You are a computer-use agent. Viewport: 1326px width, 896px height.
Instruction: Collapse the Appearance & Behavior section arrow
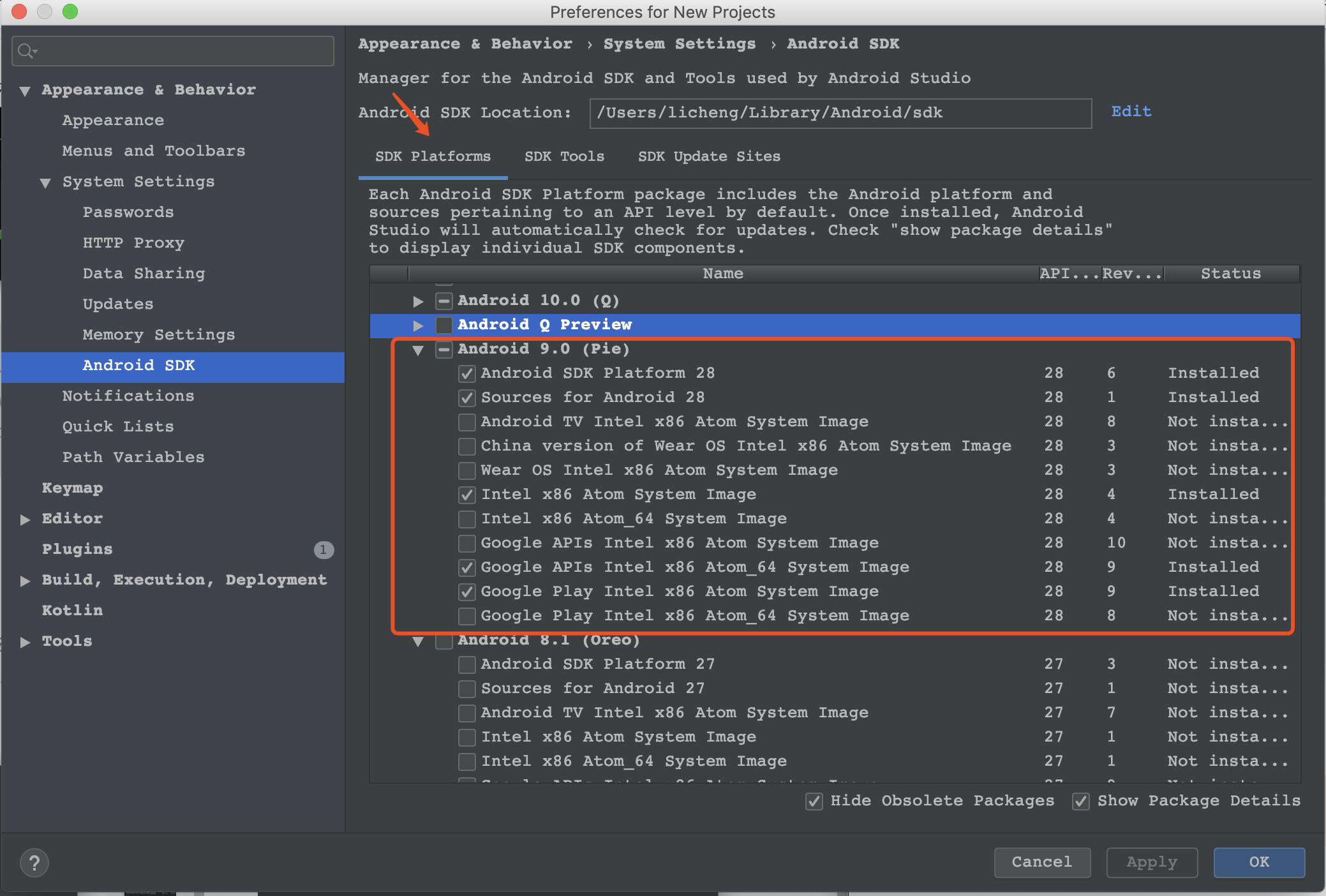25,91
